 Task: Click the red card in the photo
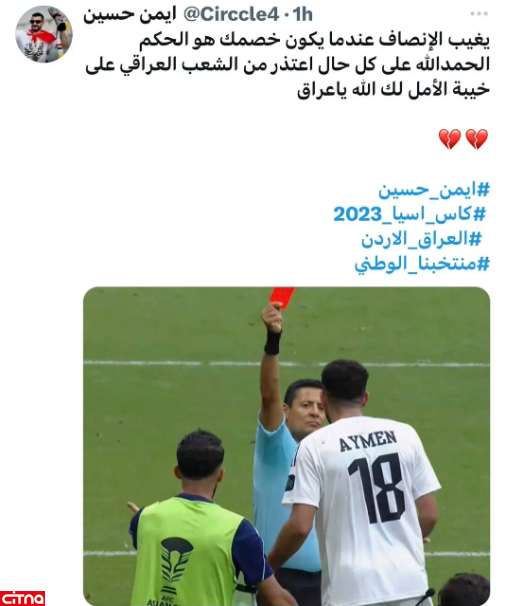(x=282, y=297)
